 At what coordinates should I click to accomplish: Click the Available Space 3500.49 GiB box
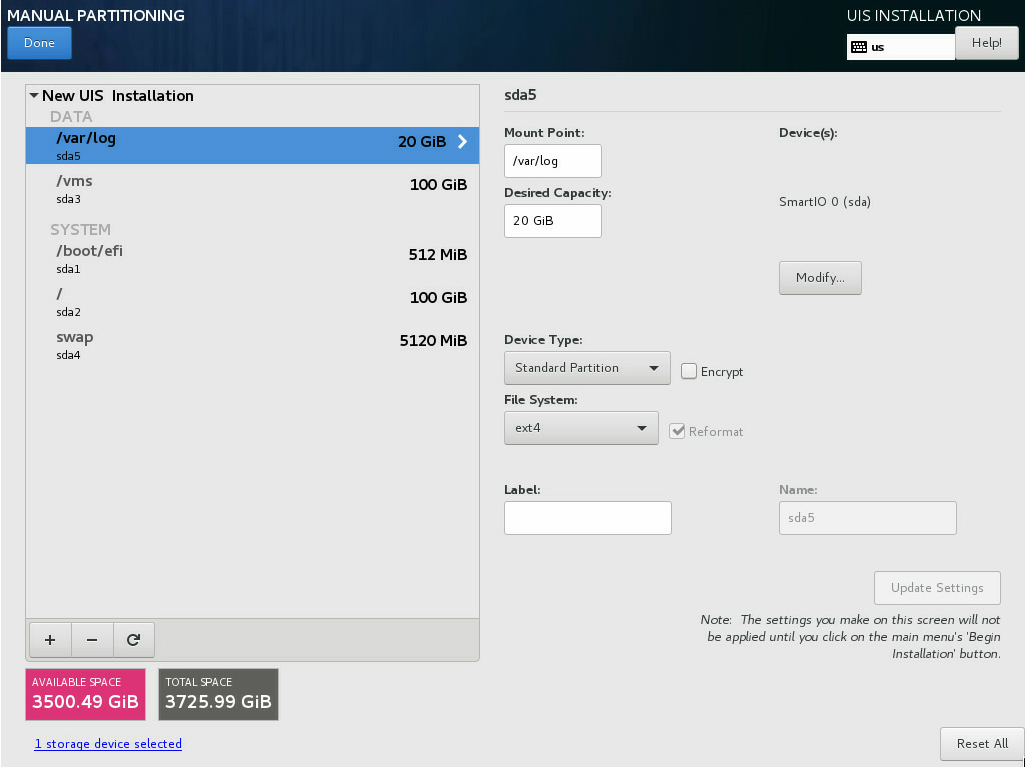[x=85, y=694]
